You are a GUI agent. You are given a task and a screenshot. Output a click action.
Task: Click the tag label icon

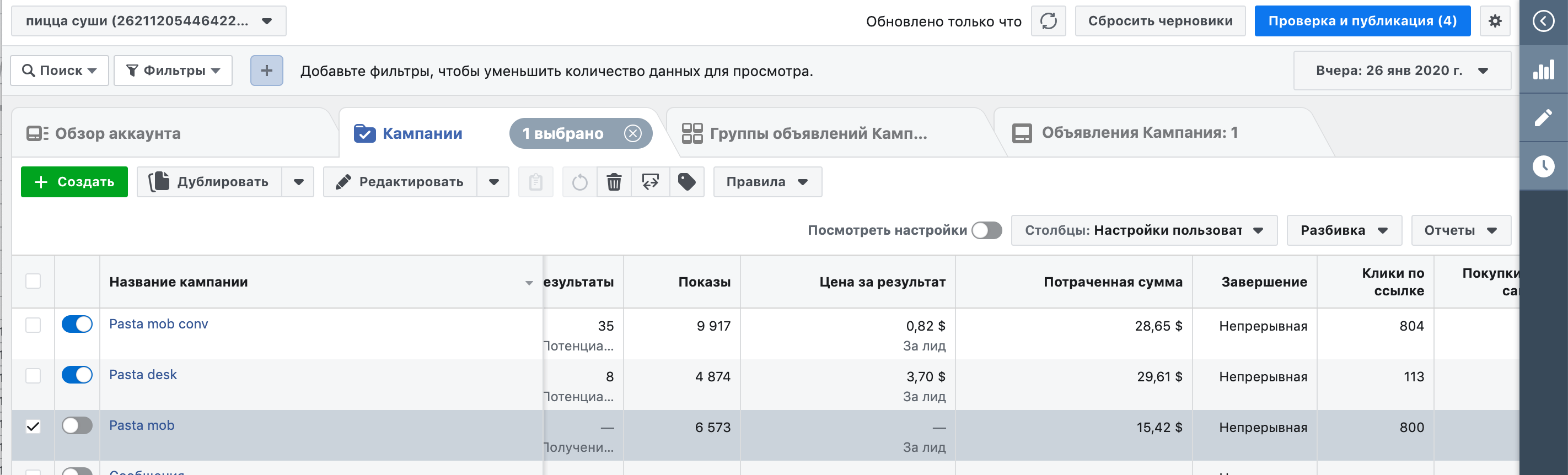pos(686,182)
